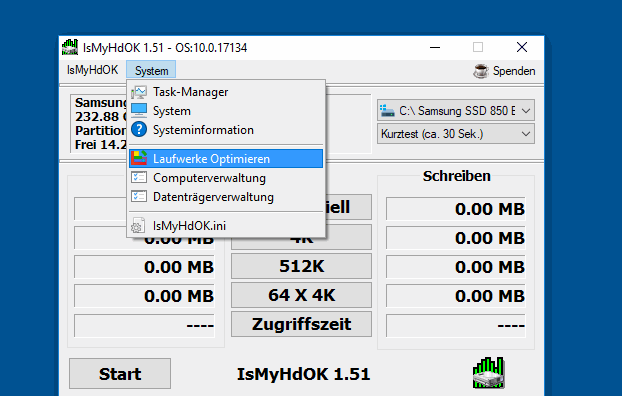Image resolution: width=622 pixels, height=396 pixels.
Task: Click the left-column 0.00 MB value in the 512K row
Action: (x=144, y=267)
